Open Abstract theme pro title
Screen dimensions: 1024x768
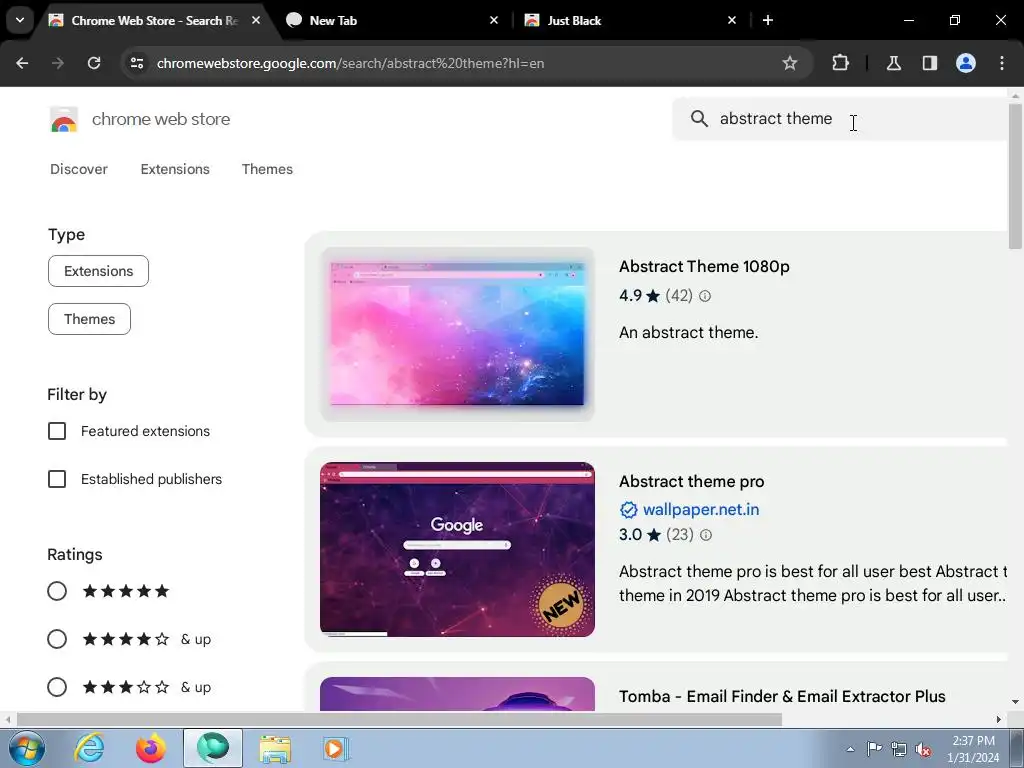tap(692, 482)
